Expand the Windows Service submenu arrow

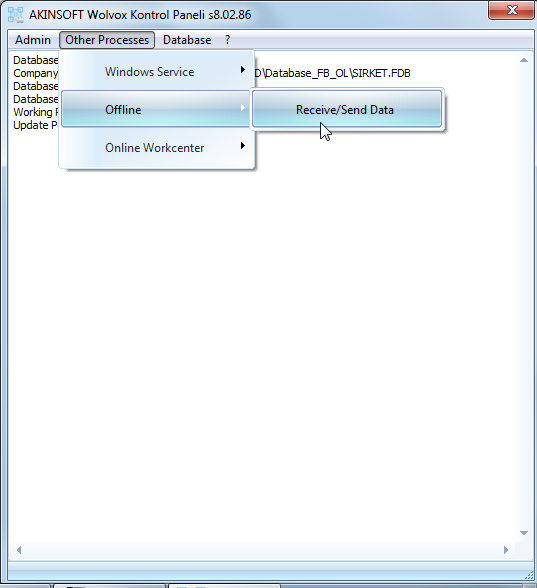[243, 70]
